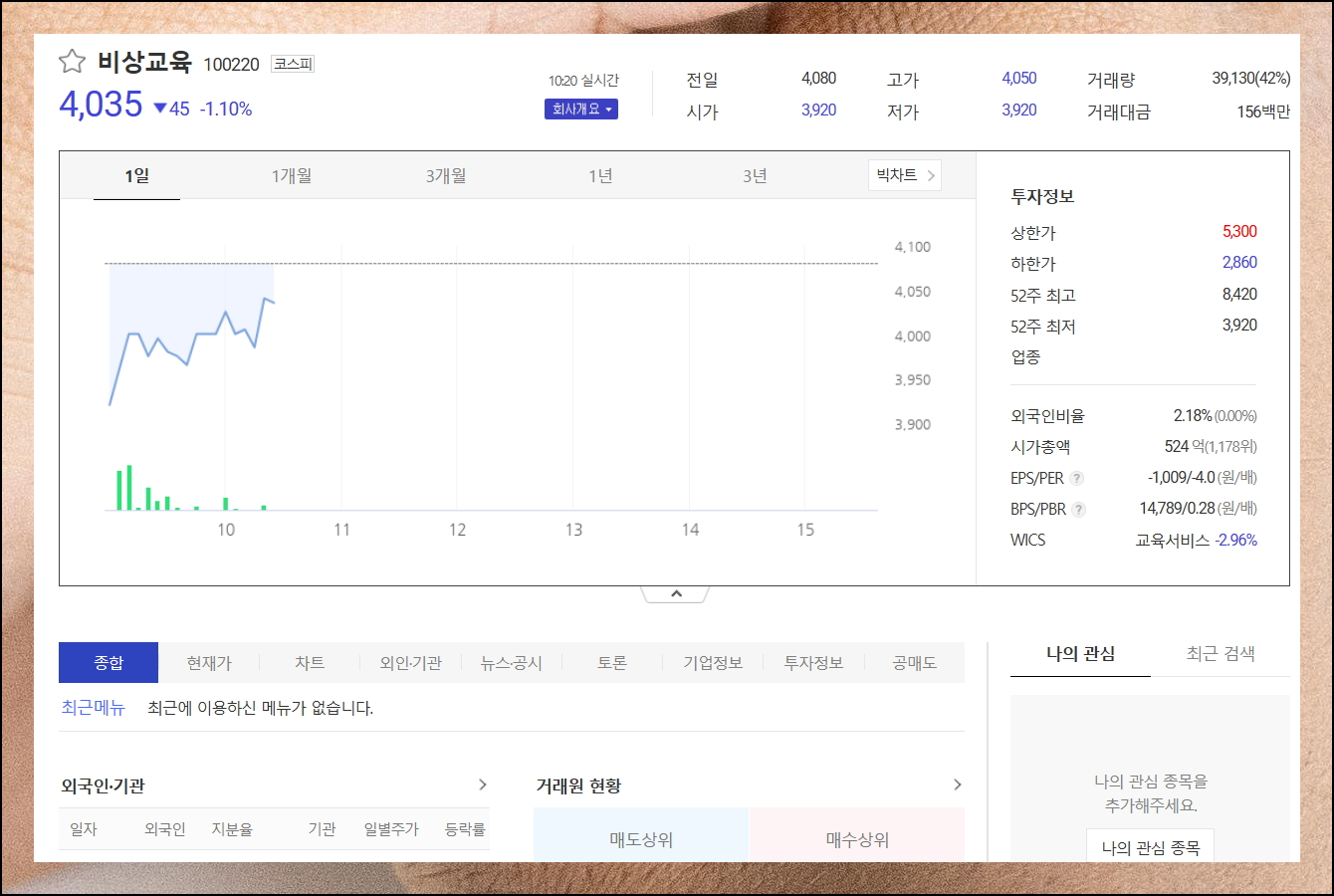Select the 1개월 chart tab

pos(292,175)
